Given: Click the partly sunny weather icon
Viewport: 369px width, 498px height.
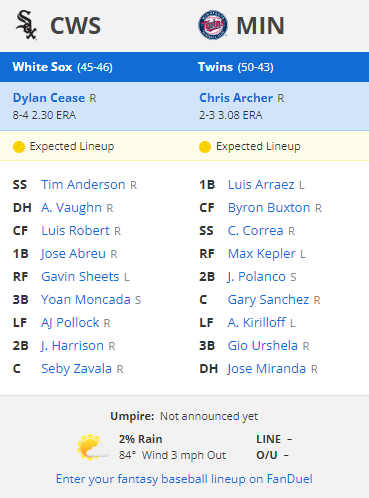Looking at the screenshot, I should [x=93, y=447].
